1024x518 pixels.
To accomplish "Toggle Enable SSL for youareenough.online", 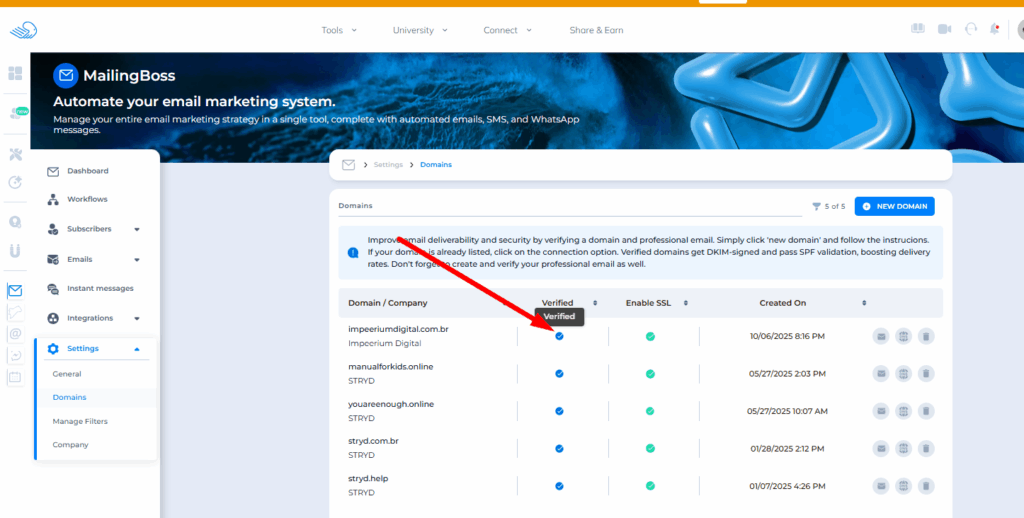I will click(650, 411).
